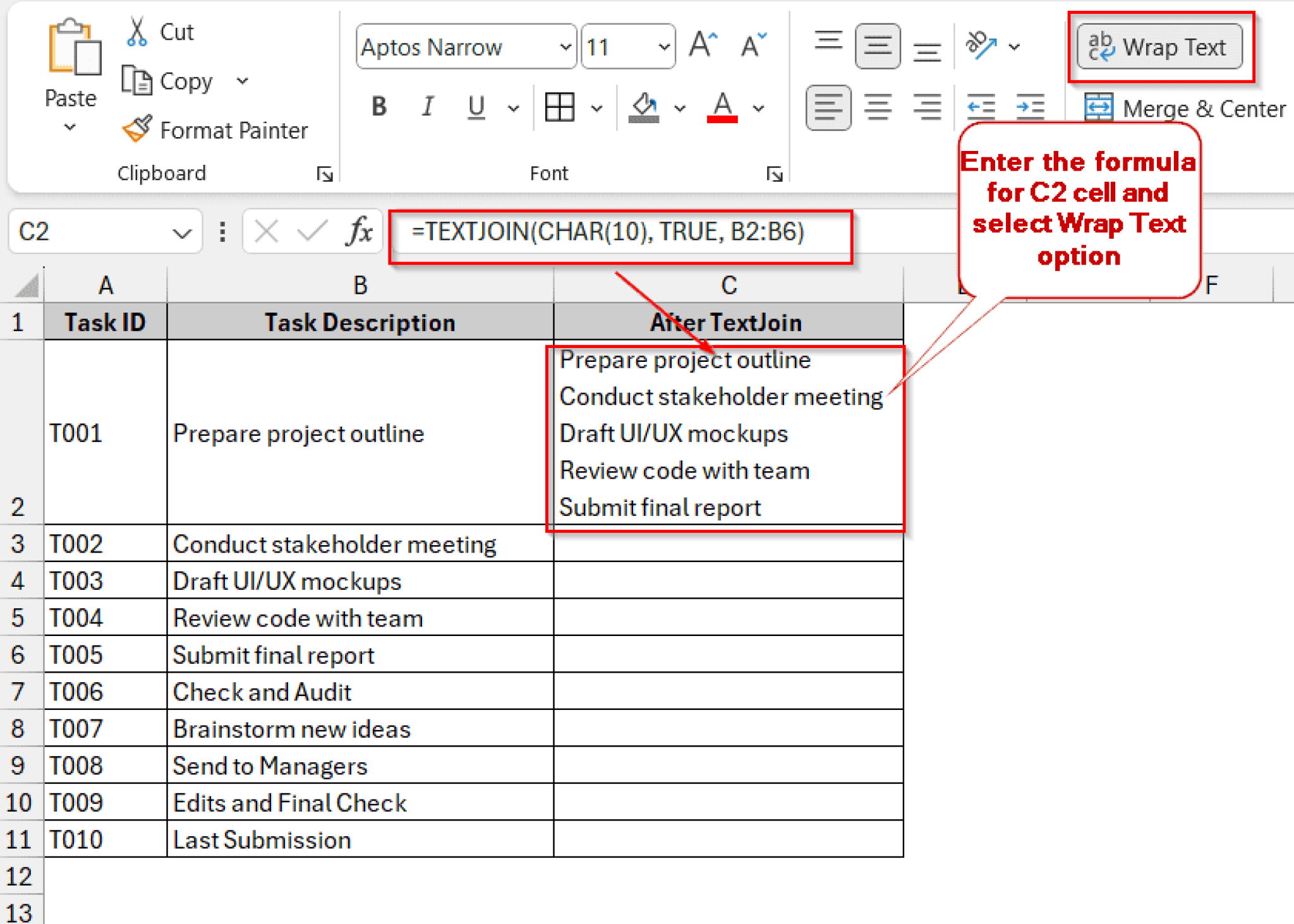Open the Font settings dialog launcher
Image resolution: width=1294 pixels, height=924 pixels.
pyautogui.click(x=776, y=174)
